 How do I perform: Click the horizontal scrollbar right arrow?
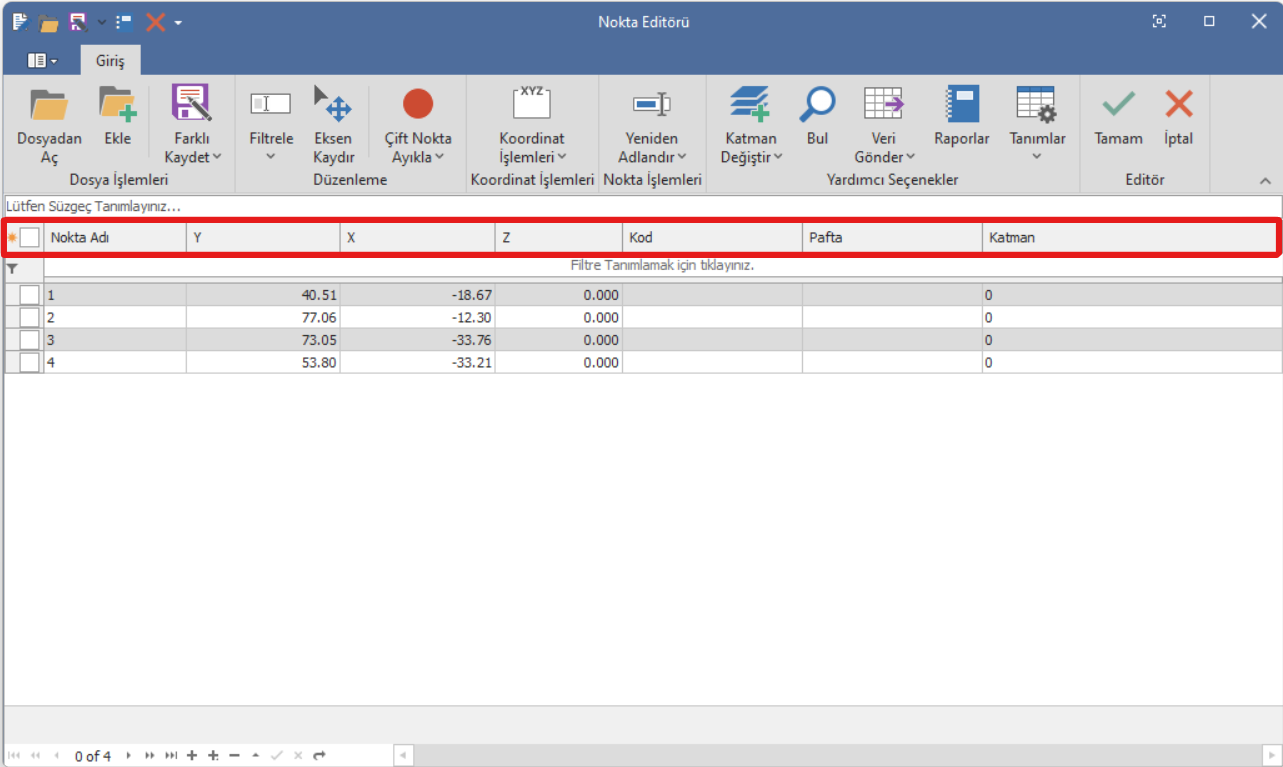[1271, 756]
